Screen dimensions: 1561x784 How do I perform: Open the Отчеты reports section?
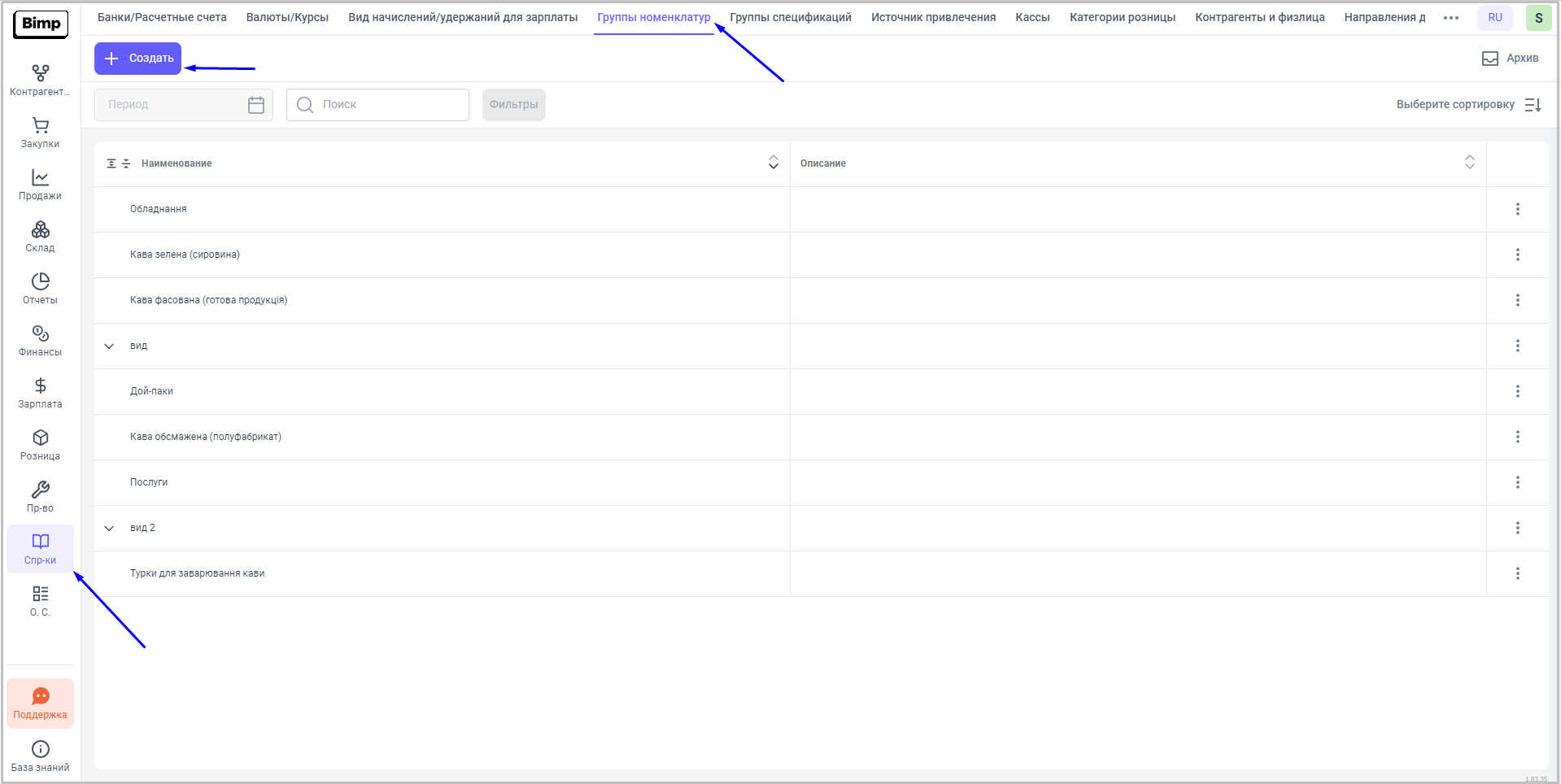pyautogui.click(x=40, y=290)
